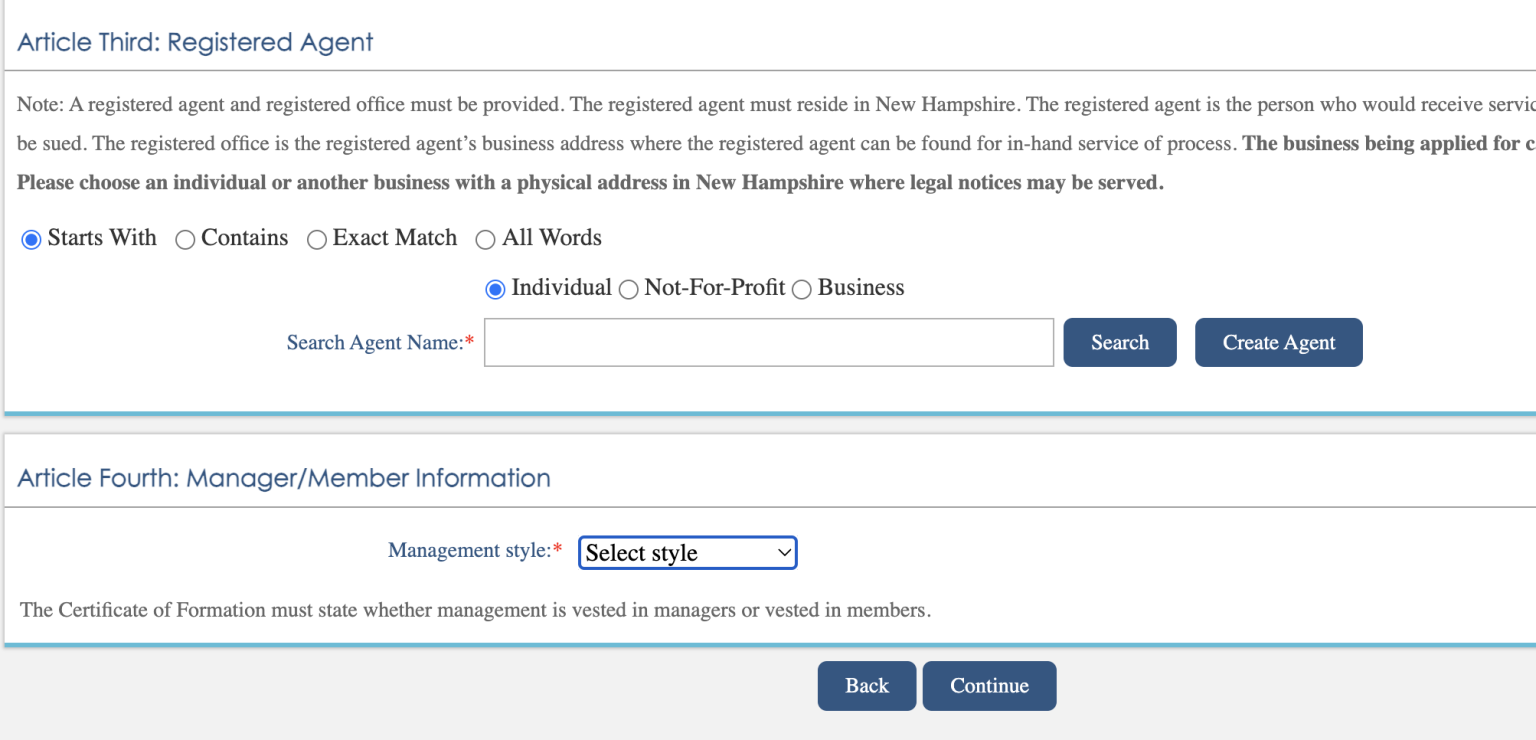
Task: Open the Management style dropdown
Action: [x=688, y=553]
